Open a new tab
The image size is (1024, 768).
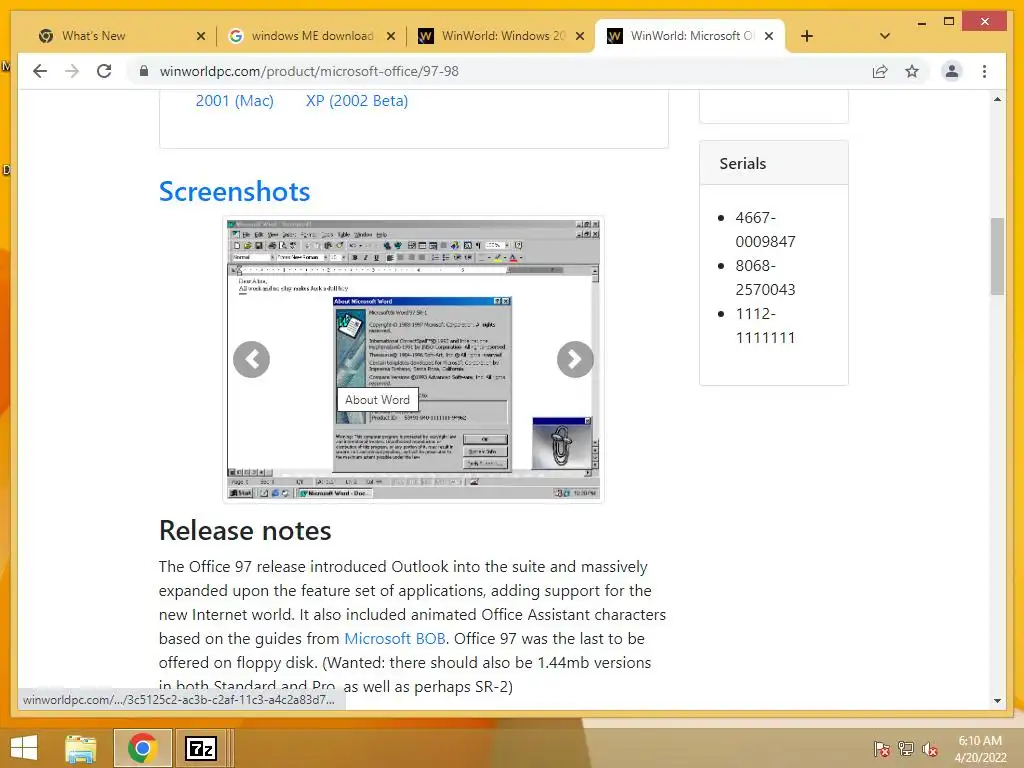[x=807, y=36]
